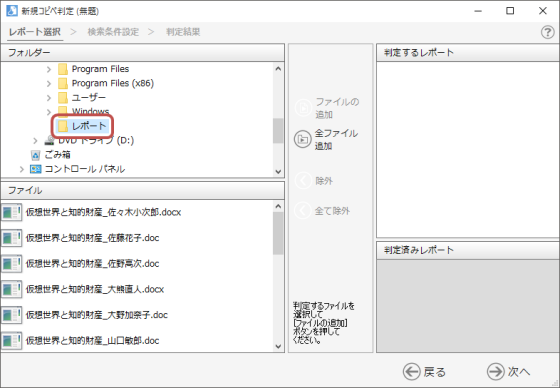Screen dimensions: 560x388
Task: Click the Program Files folder icon
Action: click(63, 69)
